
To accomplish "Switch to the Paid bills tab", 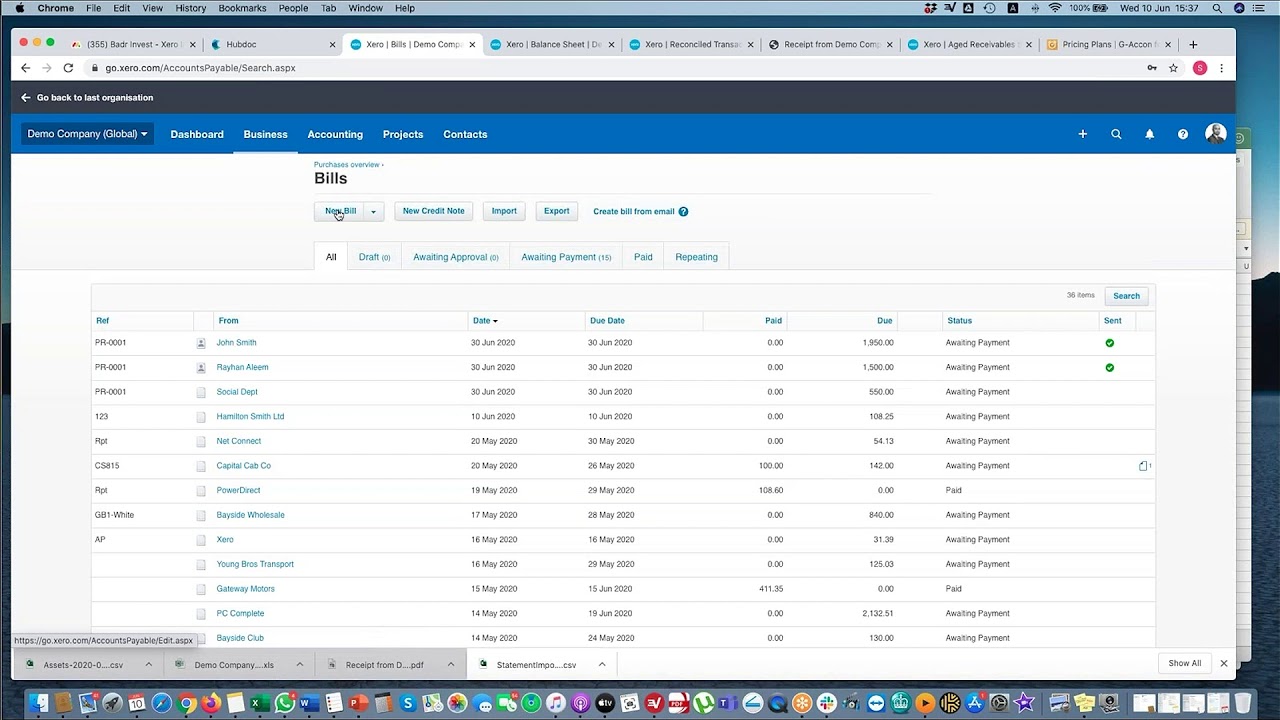I will [x=643, y=257].
